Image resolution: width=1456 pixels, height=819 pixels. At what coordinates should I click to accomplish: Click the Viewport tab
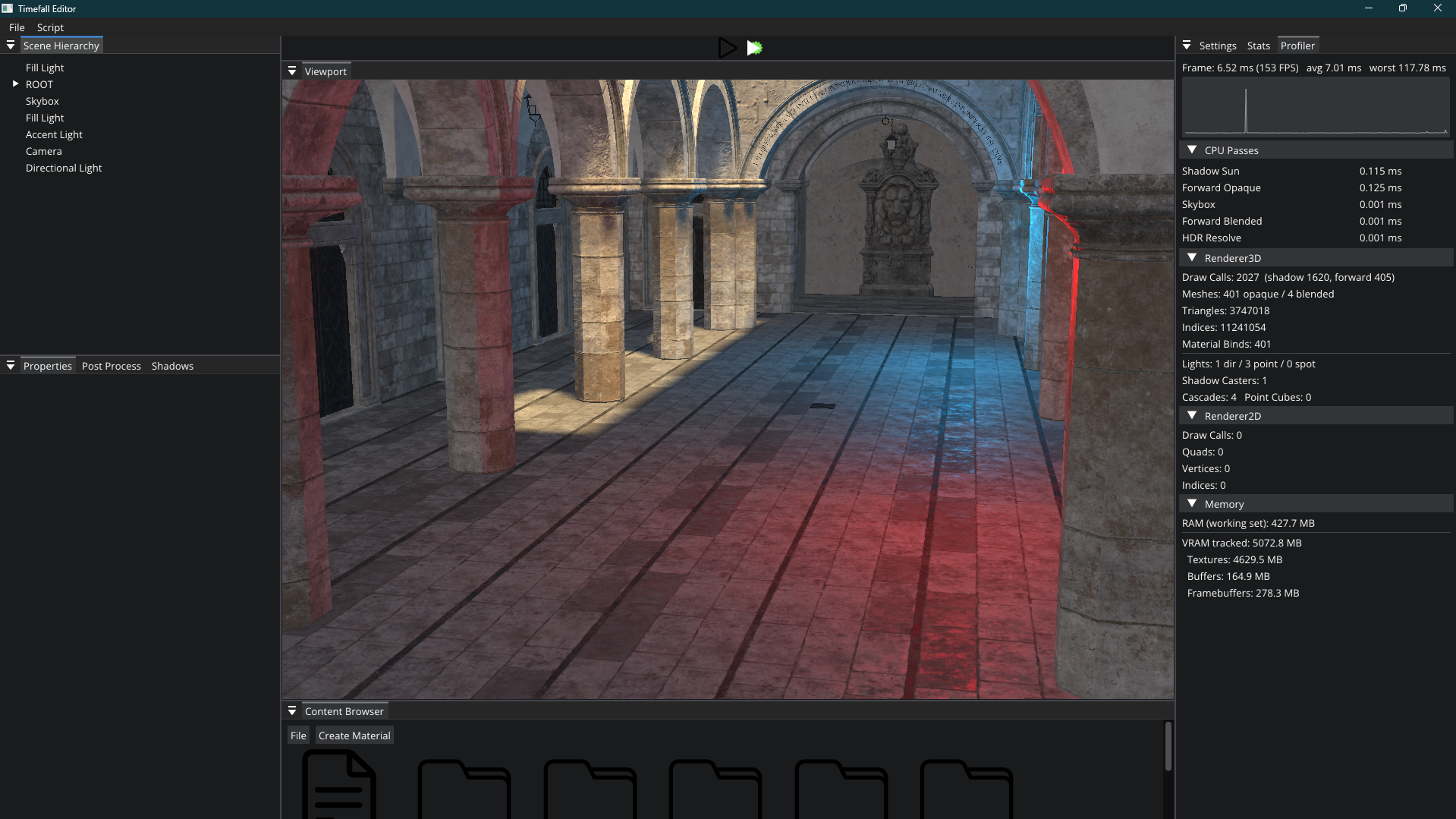pos(325,71)
